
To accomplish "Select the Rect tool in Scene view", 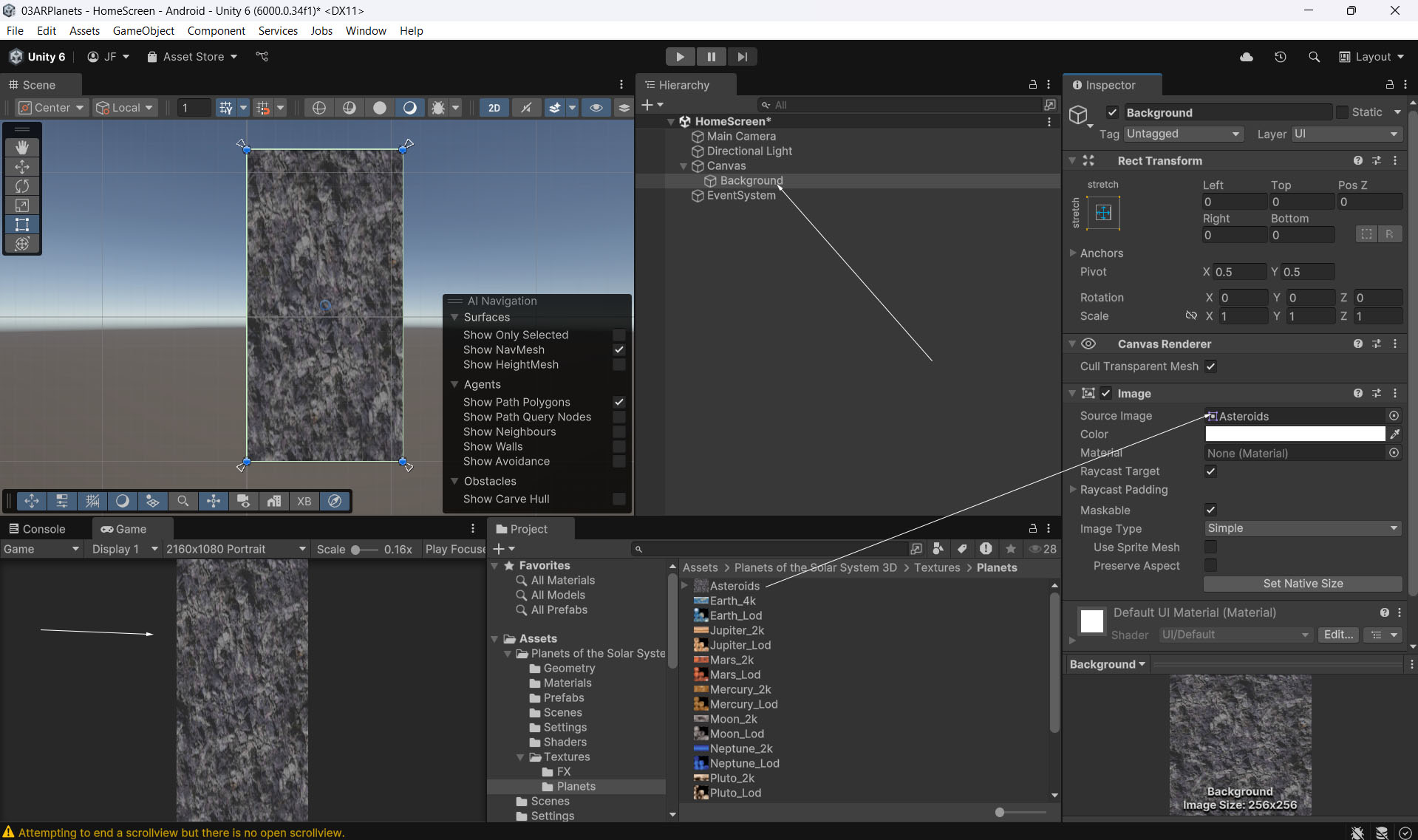I will click(22, 225).
